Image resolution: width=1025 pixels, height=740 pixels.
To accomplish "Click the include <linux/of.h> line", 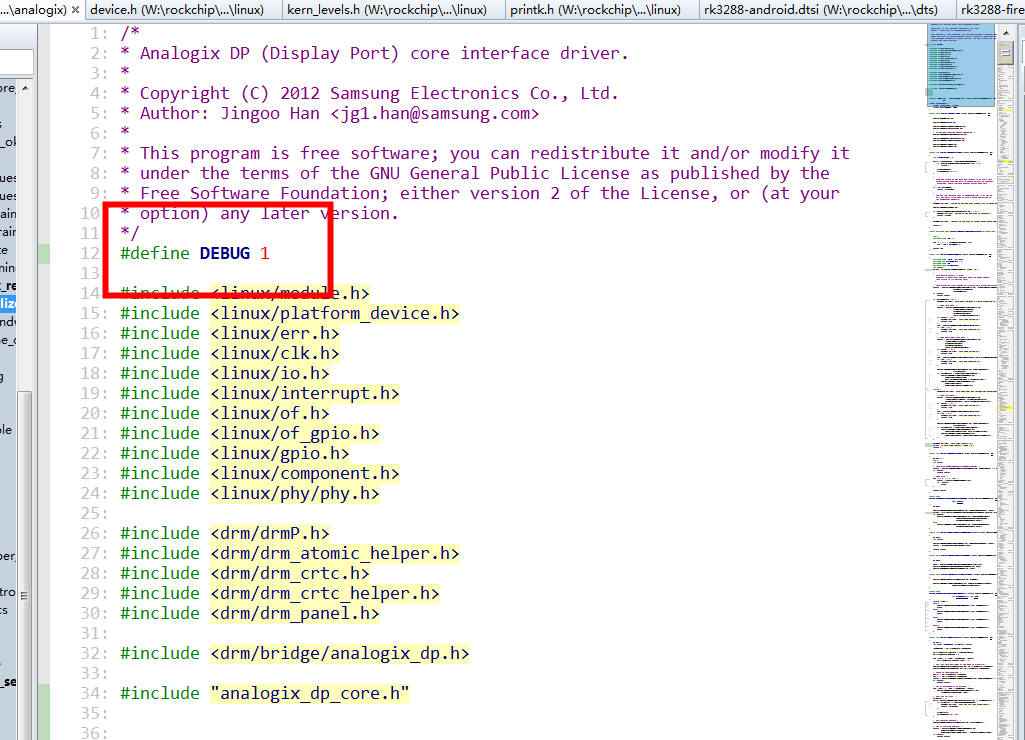I will tap(225, 414).
